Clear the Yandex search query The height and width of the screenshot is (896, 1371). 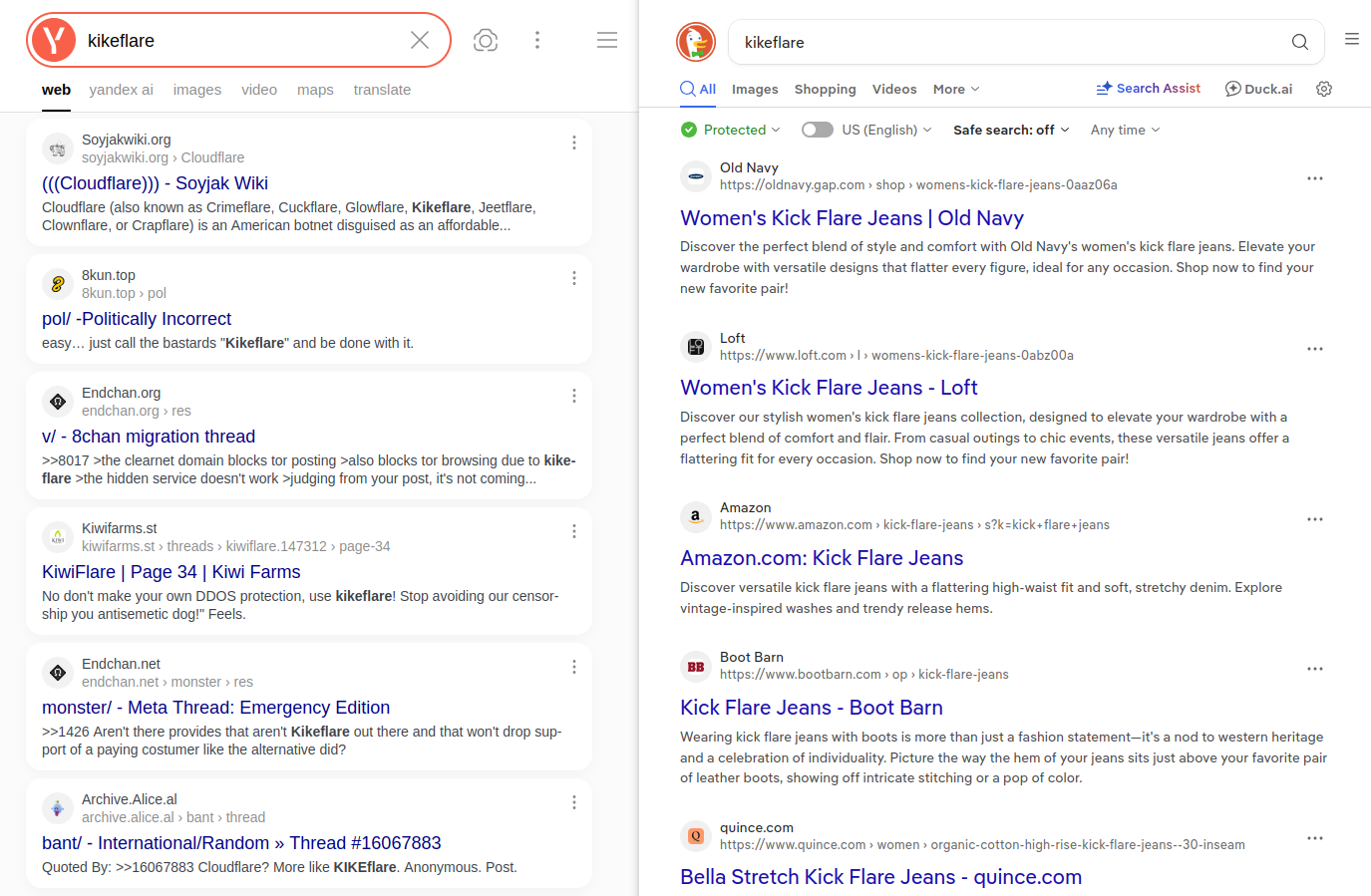[420, 40]
